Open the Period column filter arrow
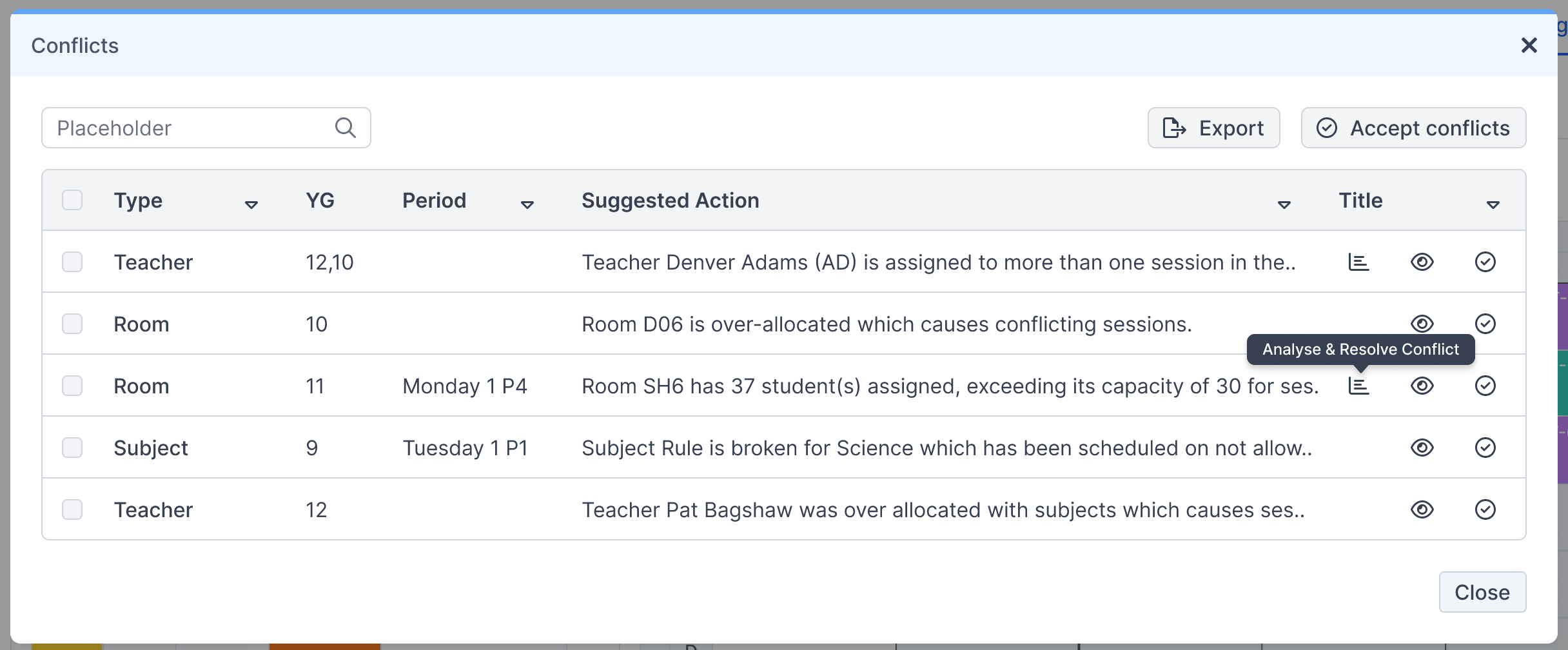Viewport: 1568px width, 650px height. (527, 205)
